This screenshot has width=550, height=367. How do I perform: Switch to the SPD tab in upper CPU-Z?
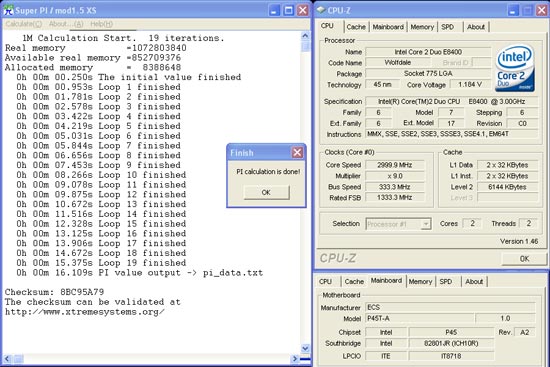pos(448,27)
